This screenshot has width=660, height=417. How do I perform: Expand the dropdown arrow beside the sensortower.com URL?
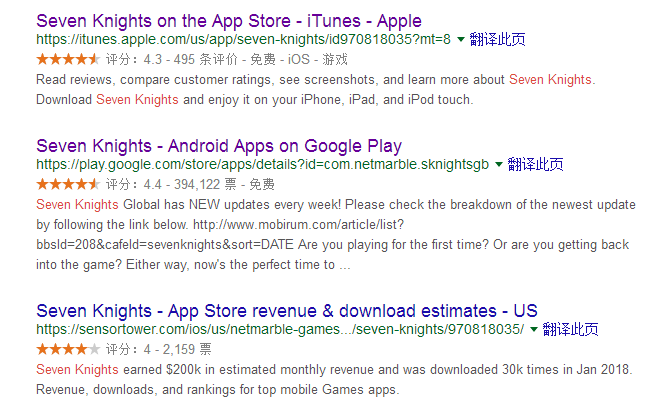pos(534,329)
